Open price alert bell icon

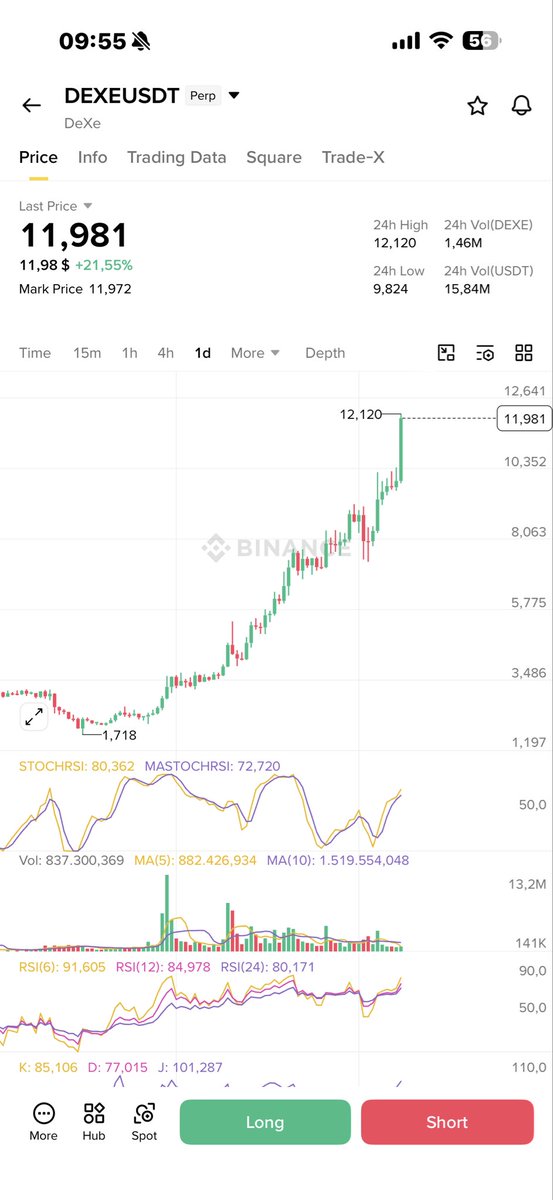tap(521, 105)
